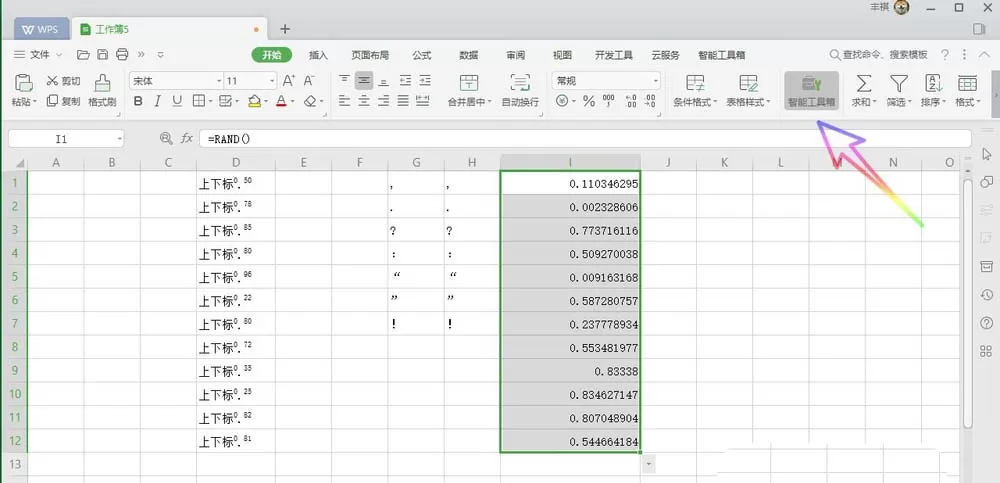The width and height of the screenshot is (1000, 483).
Task: Click the insert function fx icon
Action: [x=187, y=138]
